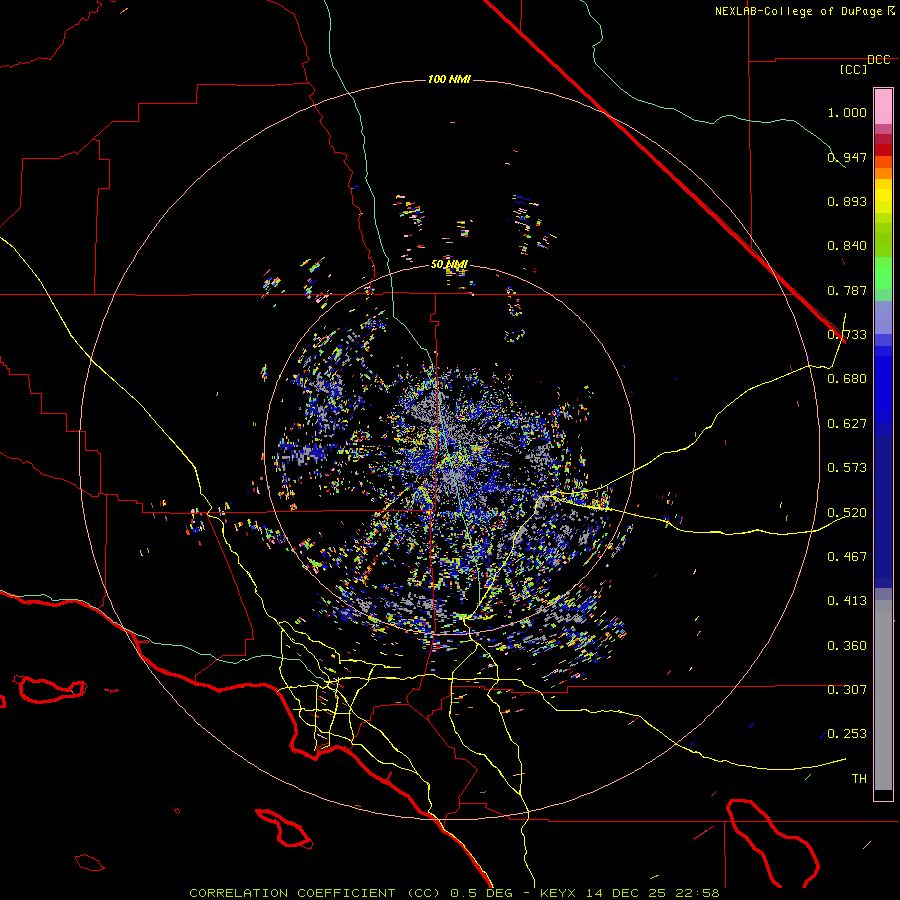Screen dimensions: 900x900
Task: Click the 14 DEC 25 date text
Action: [628, 893]
